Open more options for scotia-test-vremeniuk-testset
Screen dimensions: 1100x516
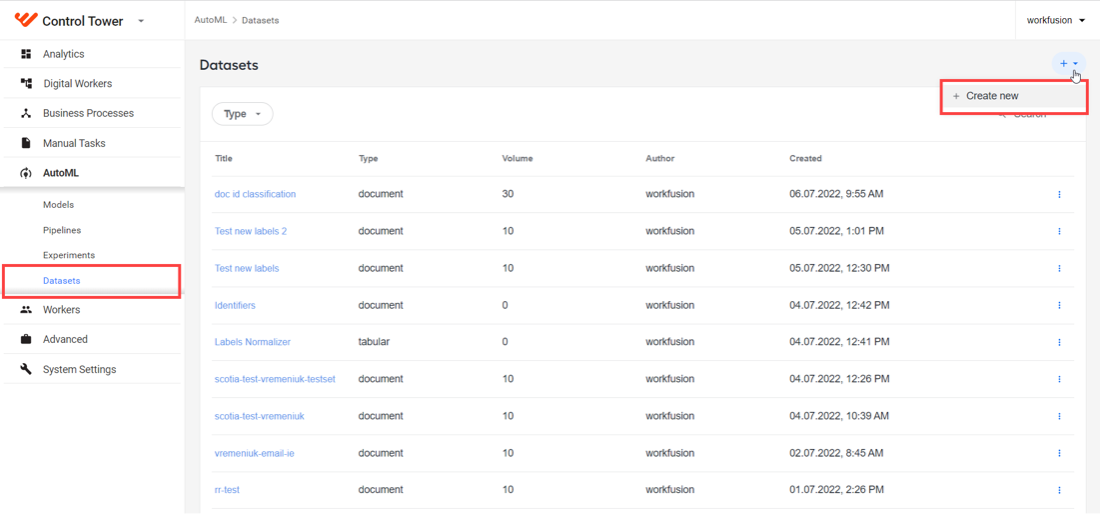point(1059,379)
